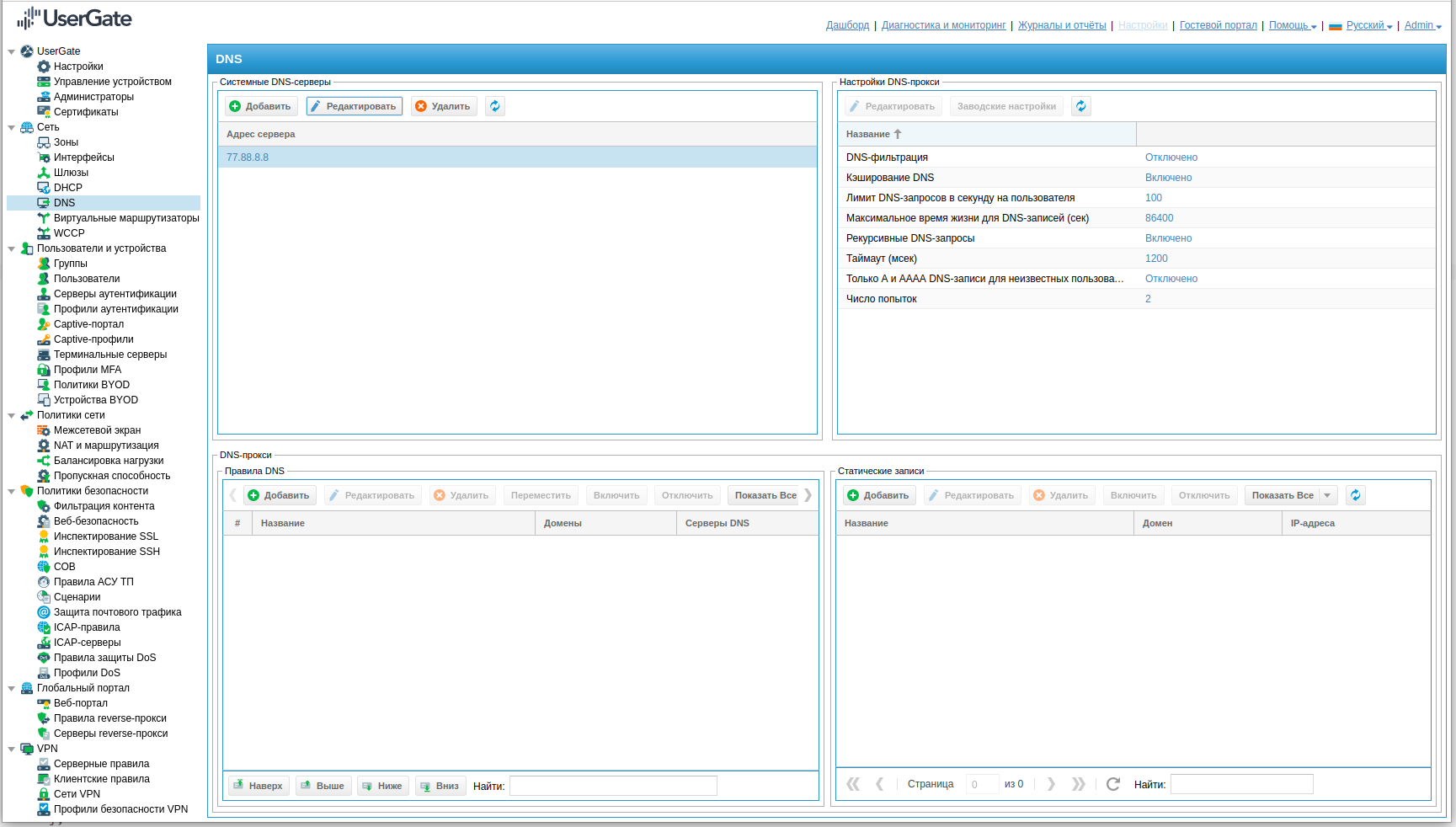Open the Показать Все dropdown in Статические записи
This screenshot has height=827, width=1456.
coord(1327,495)
